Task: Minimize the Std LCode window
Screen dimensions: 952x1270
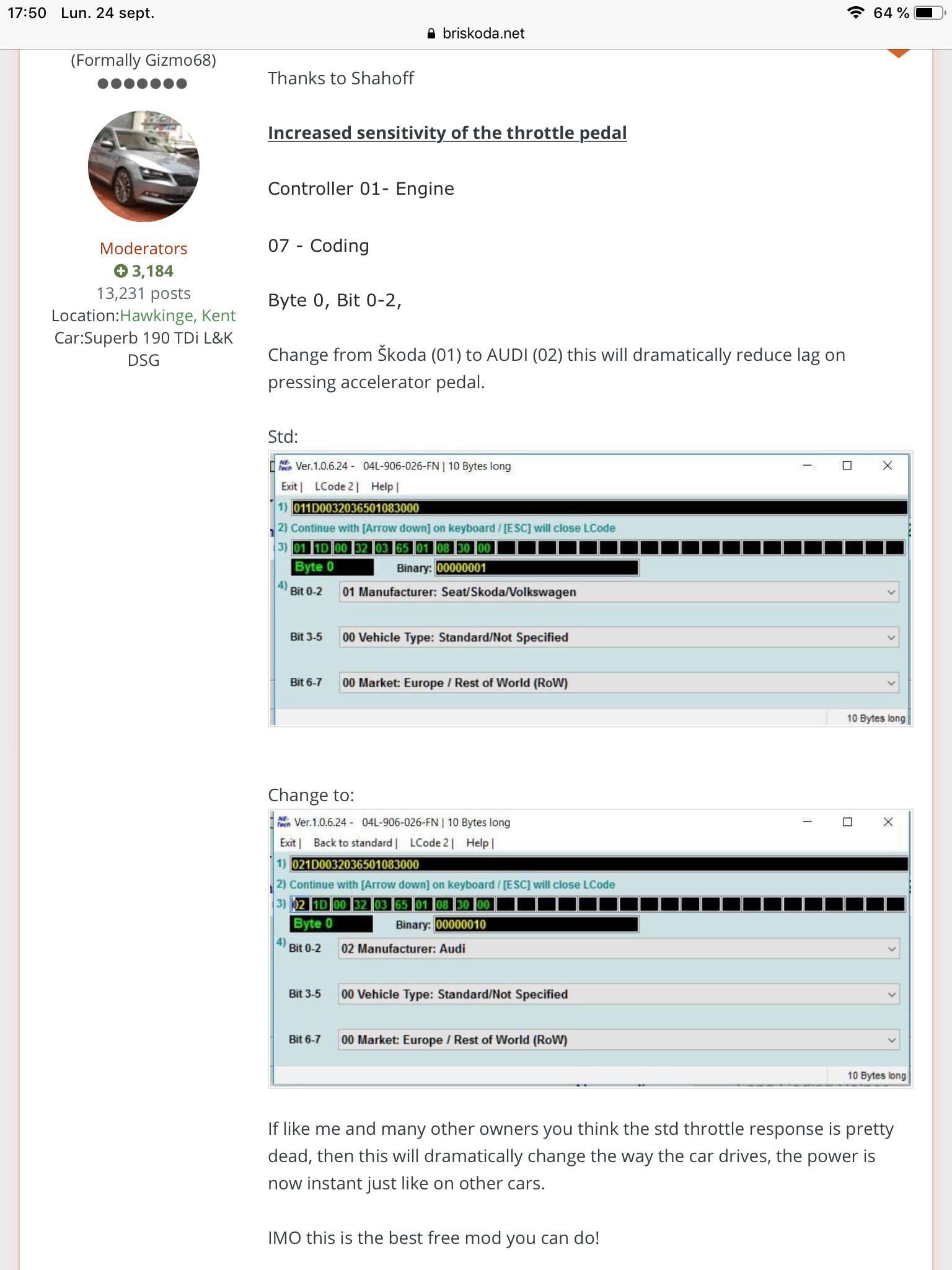Action: point(807,466)
